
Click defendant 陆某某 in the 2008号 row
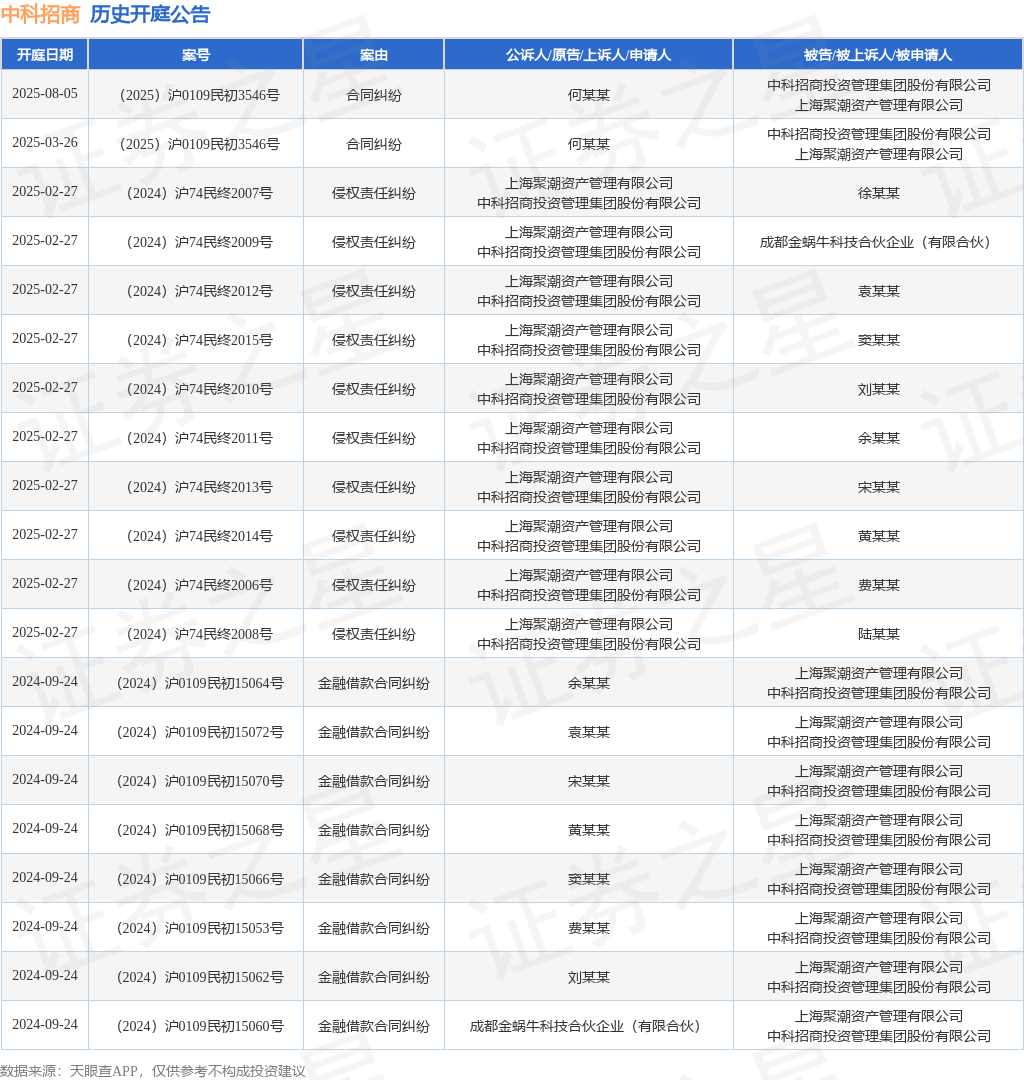[x=878, y=634]
